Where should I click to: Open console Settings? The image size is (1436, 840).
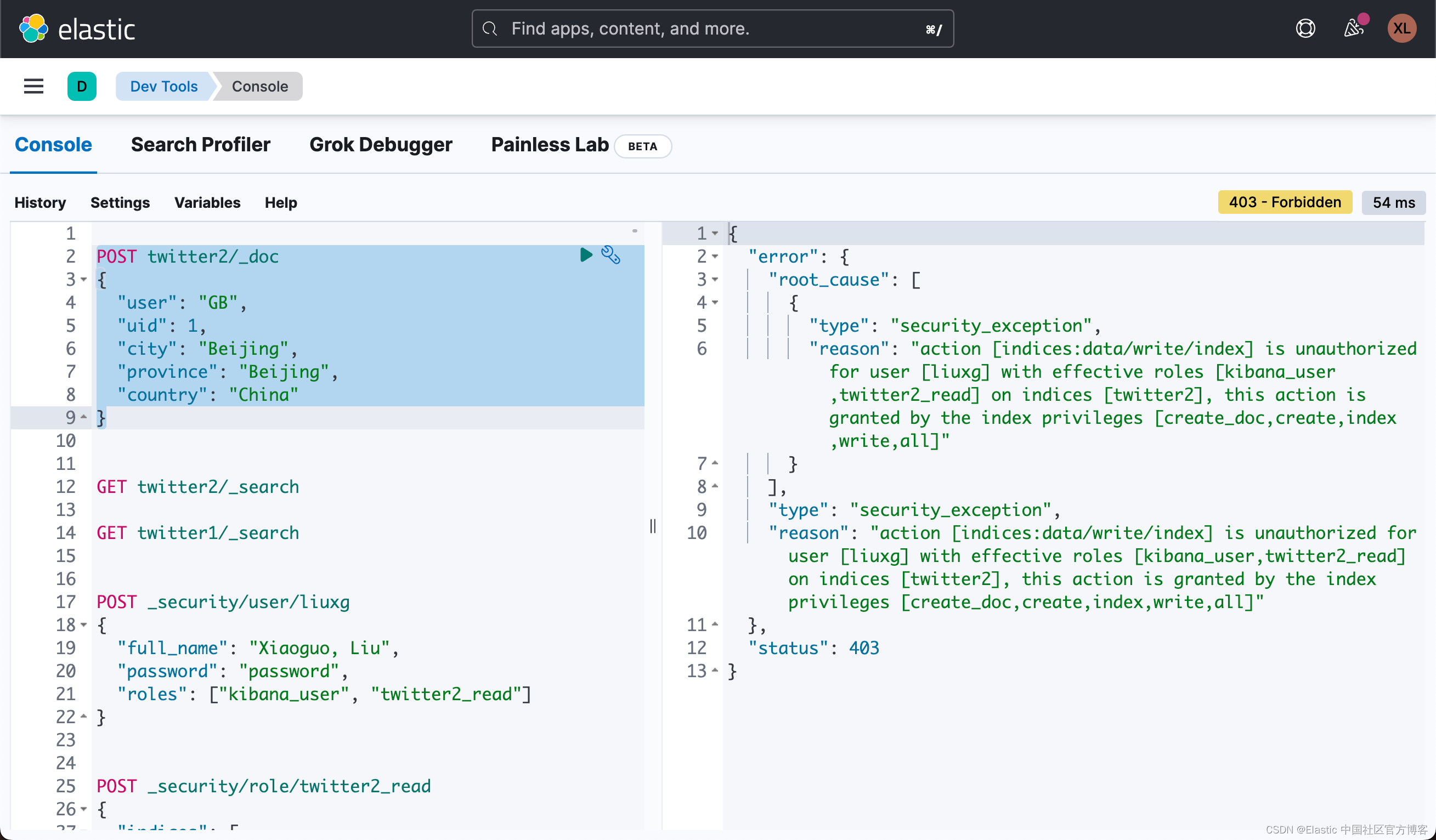tap(120, 203)
